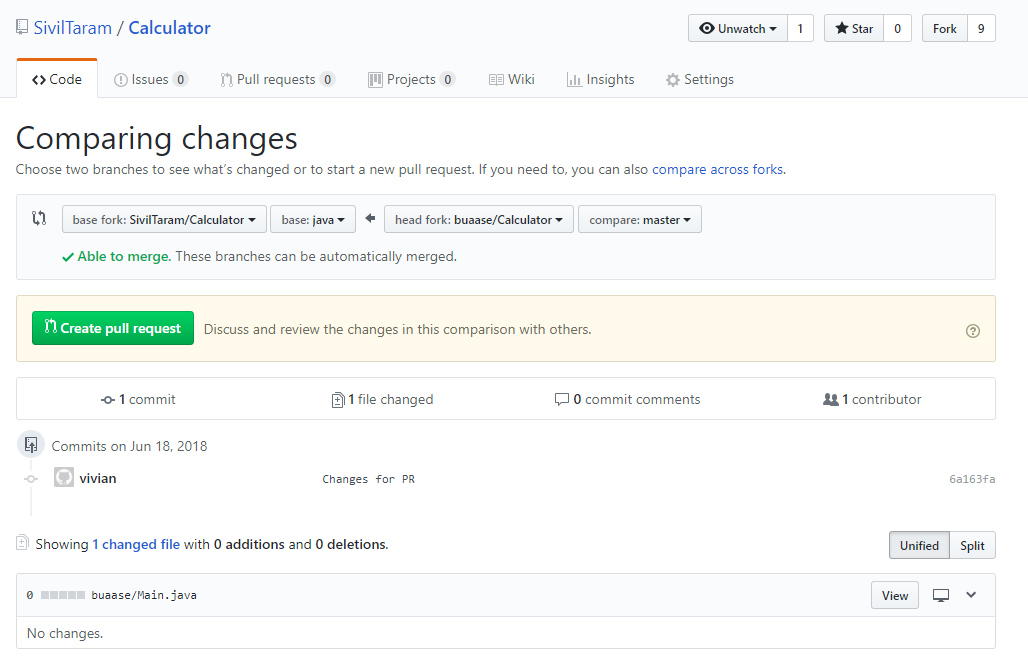Click the Comparing changes heading
1028x659 pixels.
157,138
